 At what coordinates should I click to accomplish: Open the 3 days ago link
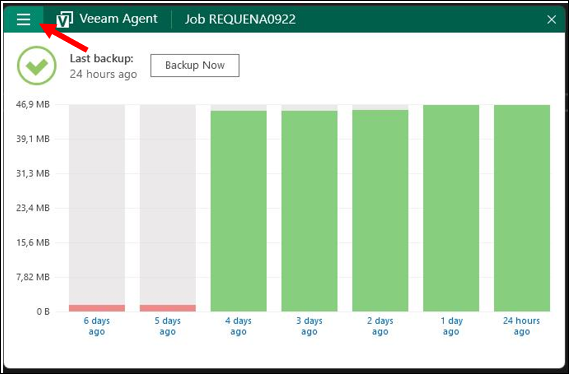(309, 326)
